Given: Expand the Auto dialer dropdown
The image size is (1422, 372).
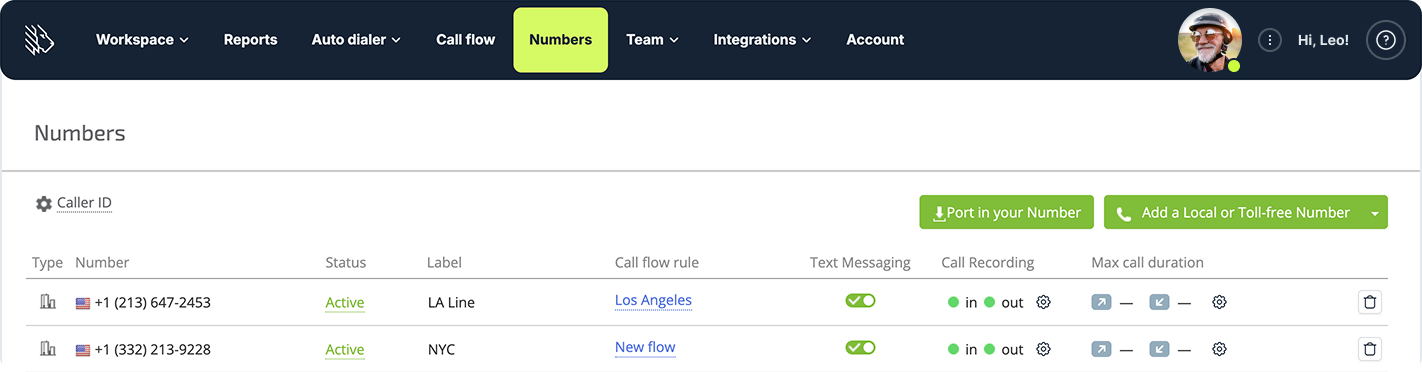Looking at the screenshot, I should [356, 40].
